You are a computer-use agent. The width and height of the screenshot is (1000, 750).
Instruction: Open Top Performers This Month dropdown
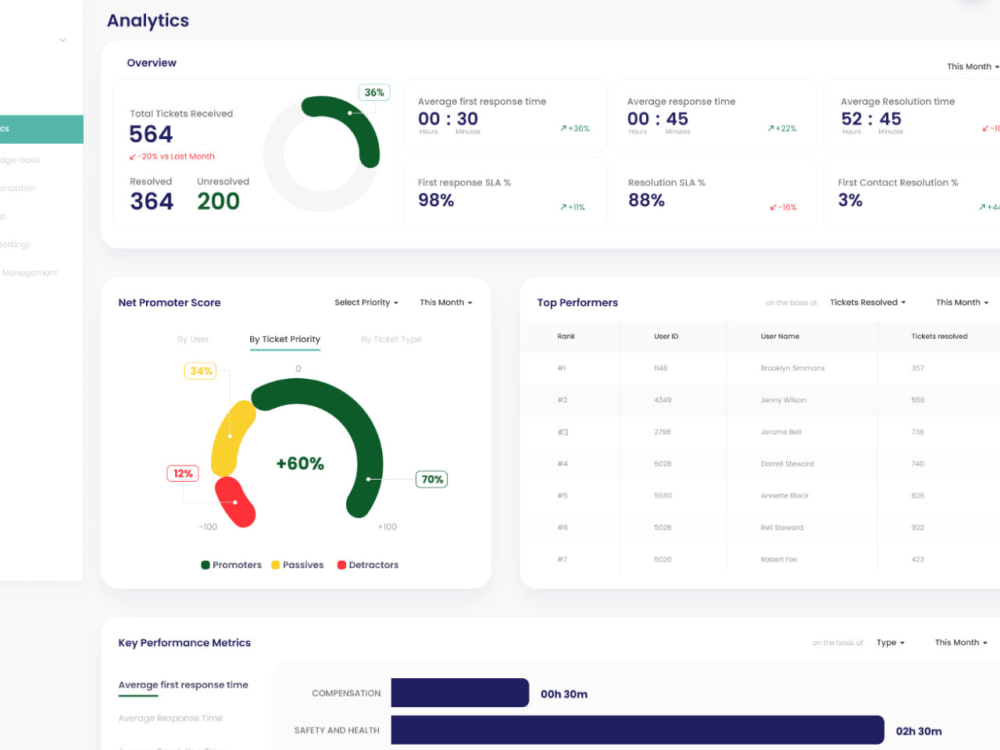(x=962, y=302)
